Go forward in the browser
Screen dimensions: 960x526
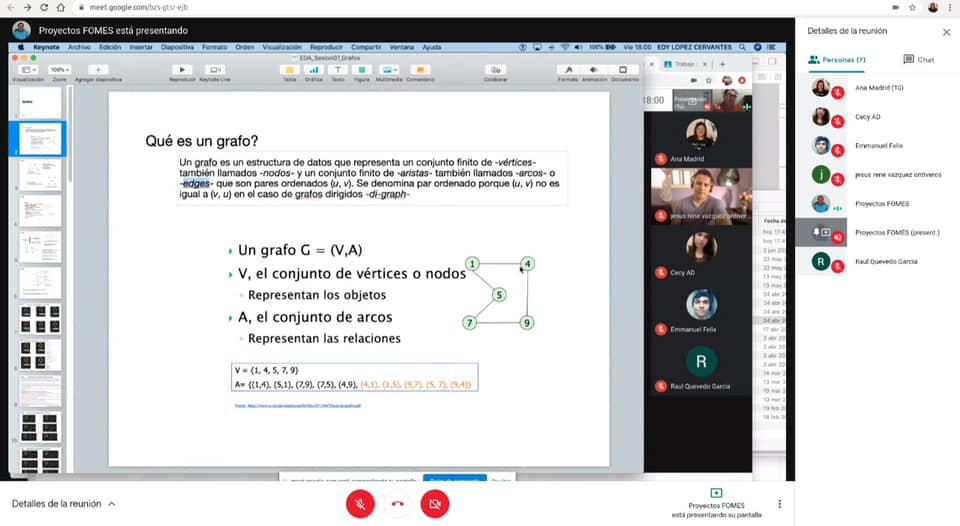(x=28, y=7)
